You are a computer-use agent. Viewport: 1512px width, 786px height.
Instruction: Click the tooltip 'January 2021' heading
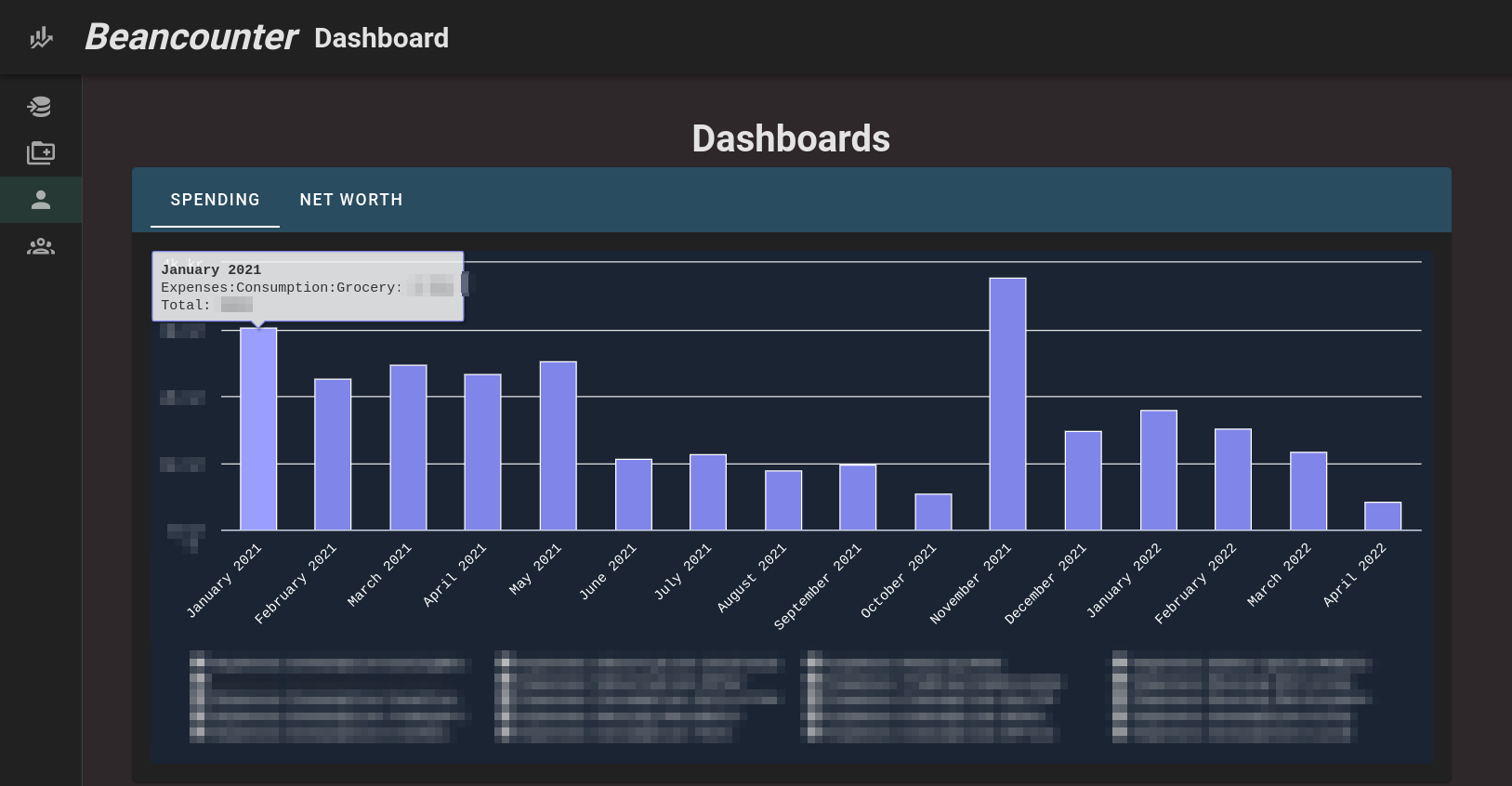click(211, 269)
